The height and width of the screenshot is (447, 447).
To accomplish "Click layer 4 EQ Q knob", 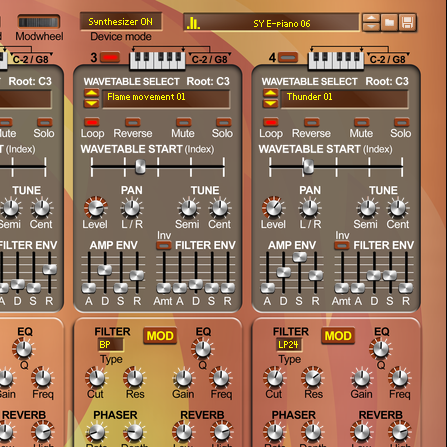I will (x=381, y=349).
